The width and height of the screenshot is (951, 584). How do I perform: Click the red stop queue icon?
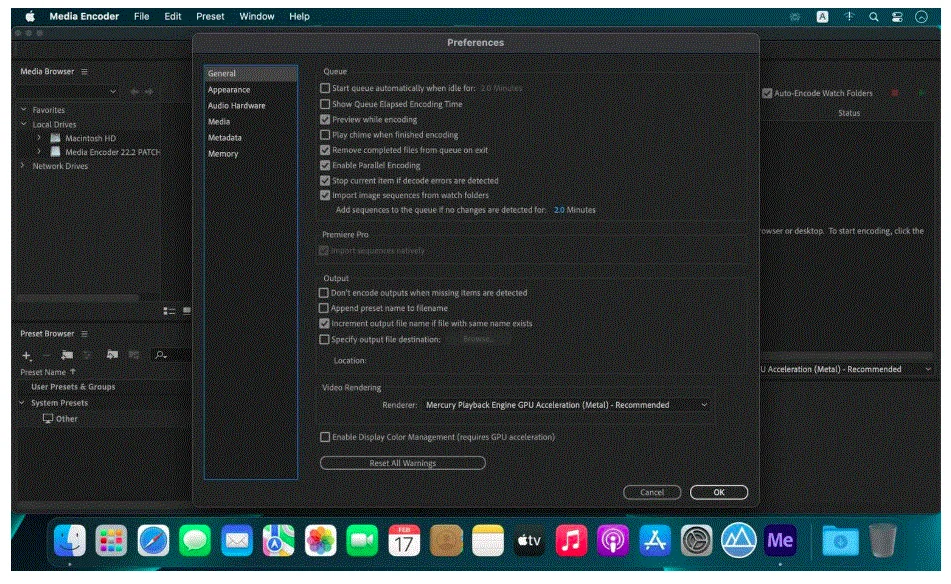(895, 93)
